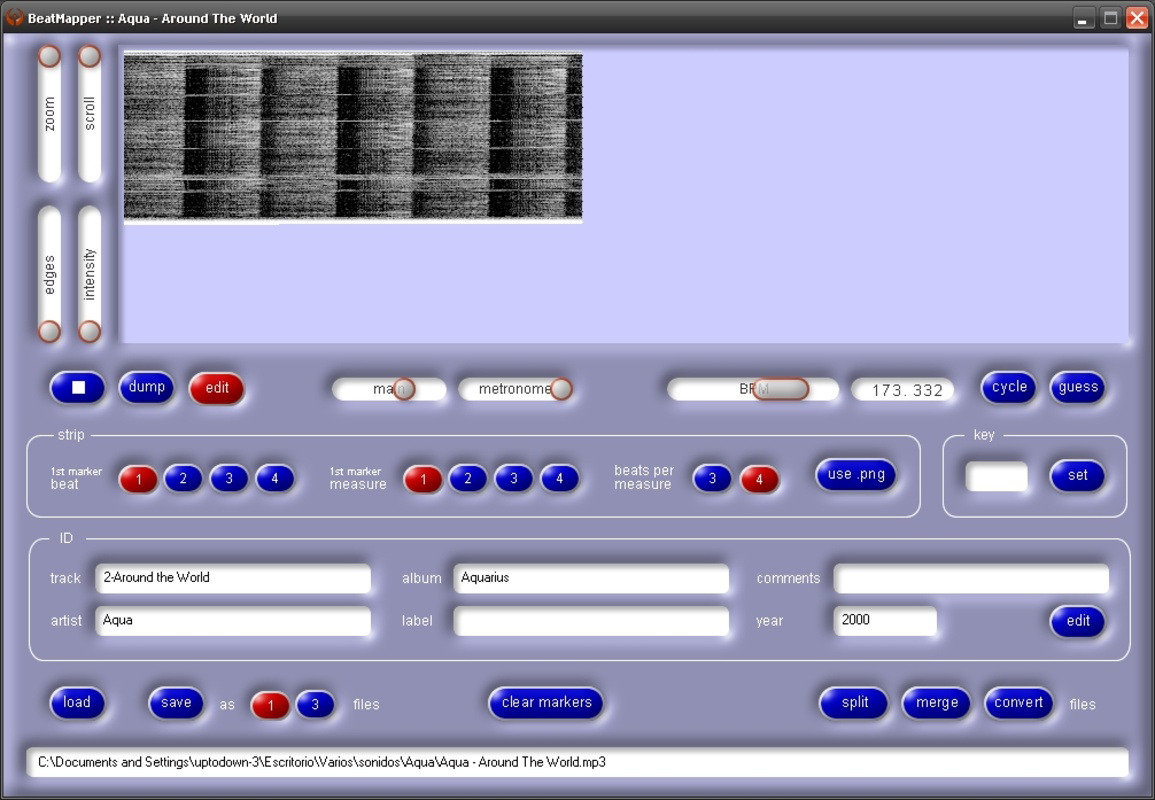This screenshot has width=1155, height=800.
Task: Click the BPM slider handle
Action: click(781, 389)
